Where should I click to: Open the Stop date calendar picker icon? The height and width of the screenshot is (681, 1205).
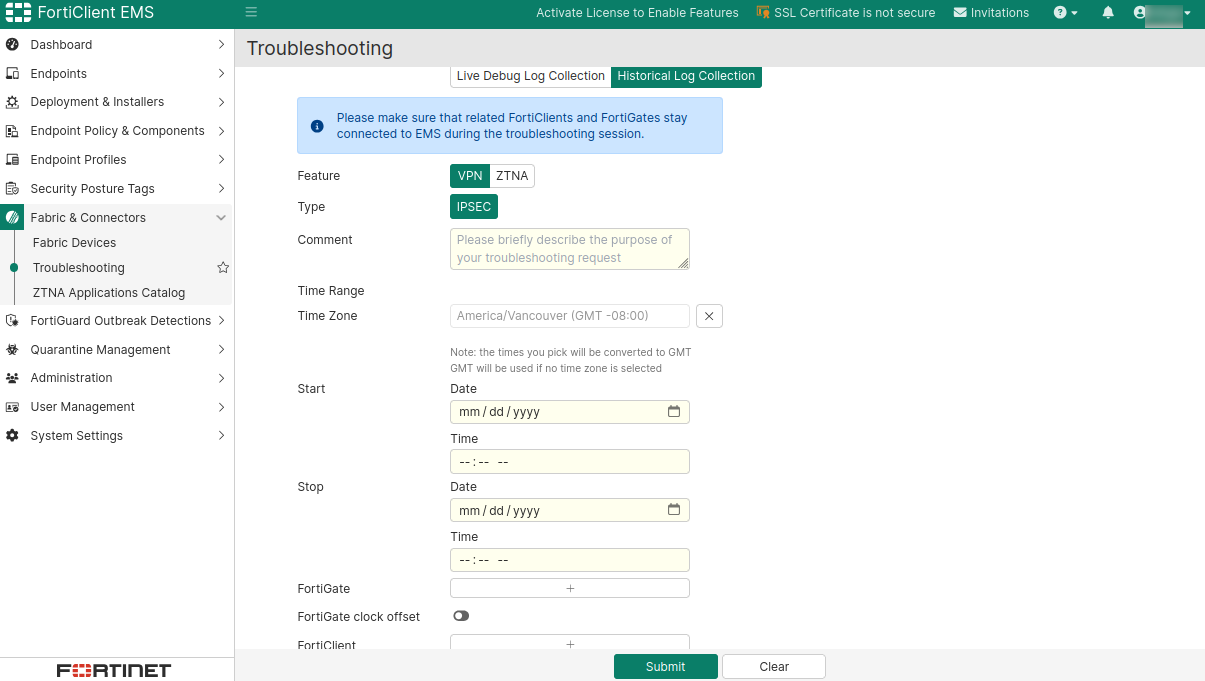point(674,510)
